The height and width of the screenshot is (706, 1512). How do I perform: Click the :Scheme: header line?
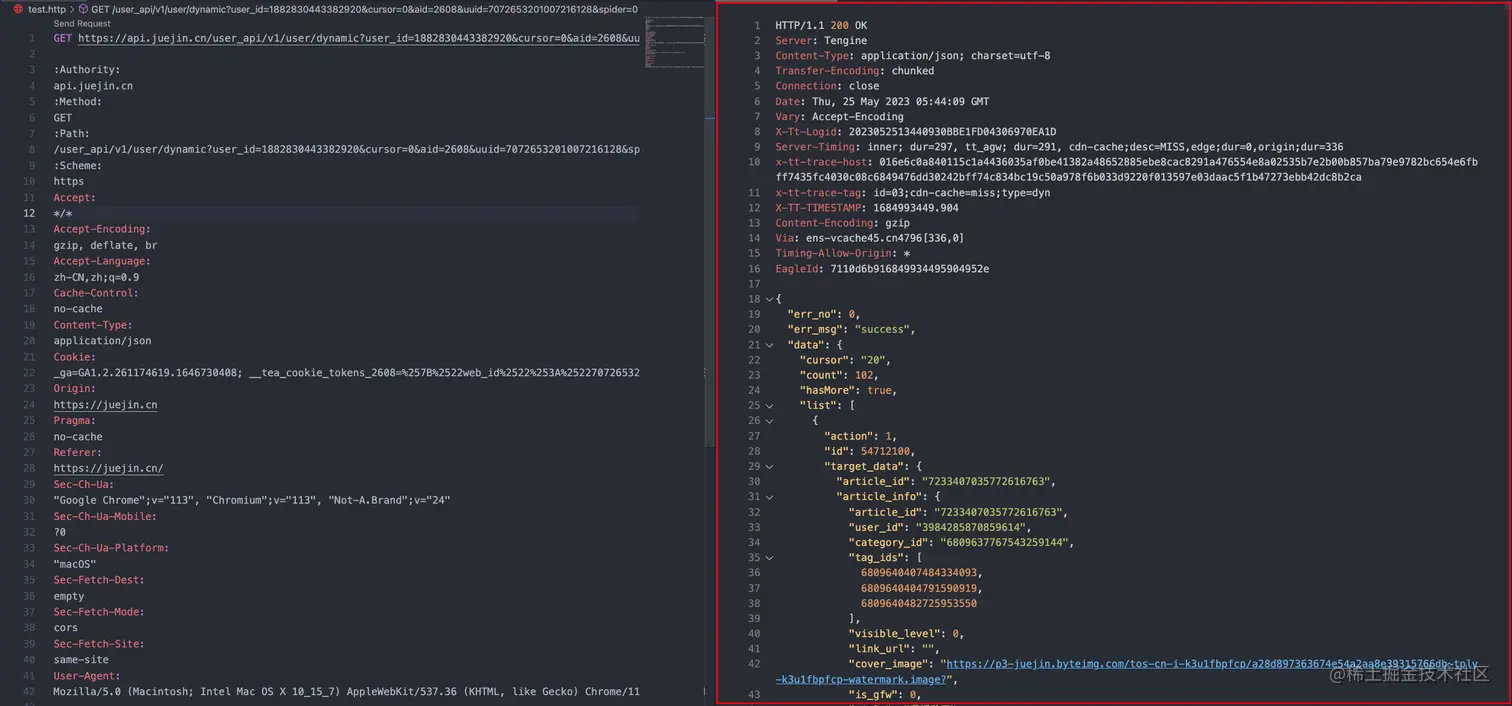coord(78,166)
